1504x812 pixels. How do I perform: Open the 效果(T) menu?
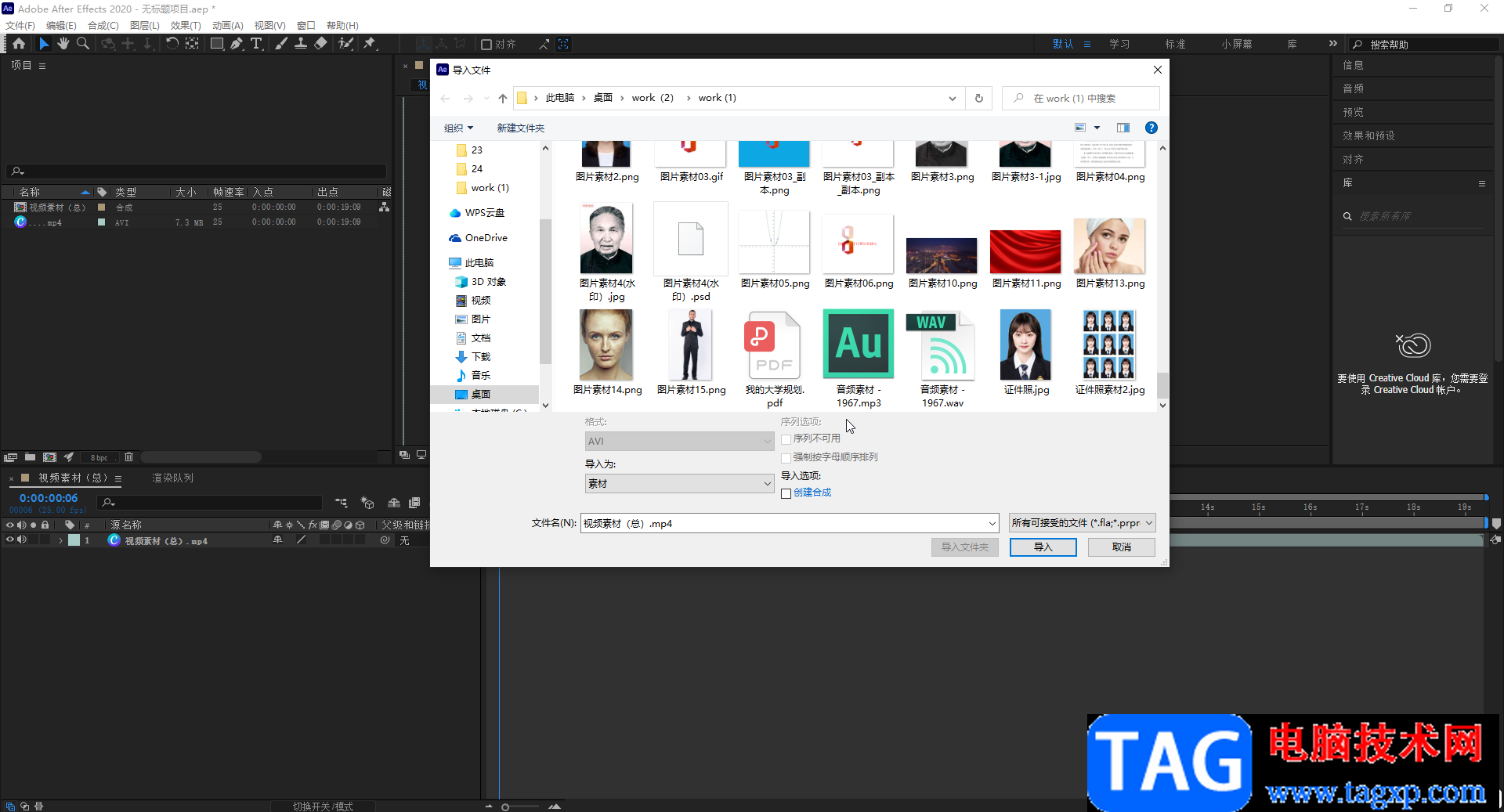[x=186, y=25]
